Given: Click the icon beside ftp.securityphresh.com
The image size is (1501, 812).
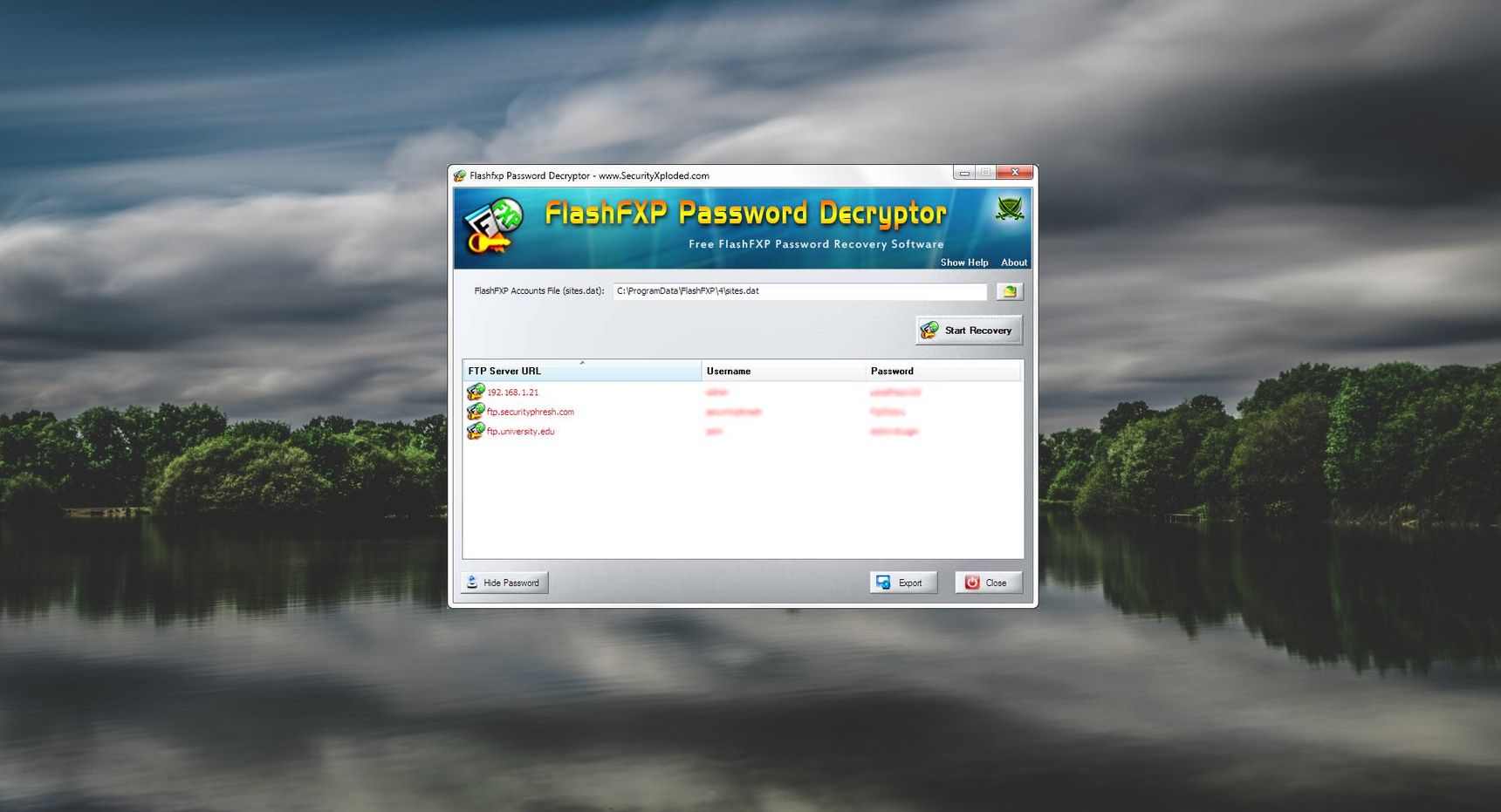Looking at the screenshot, I should 476,411.
